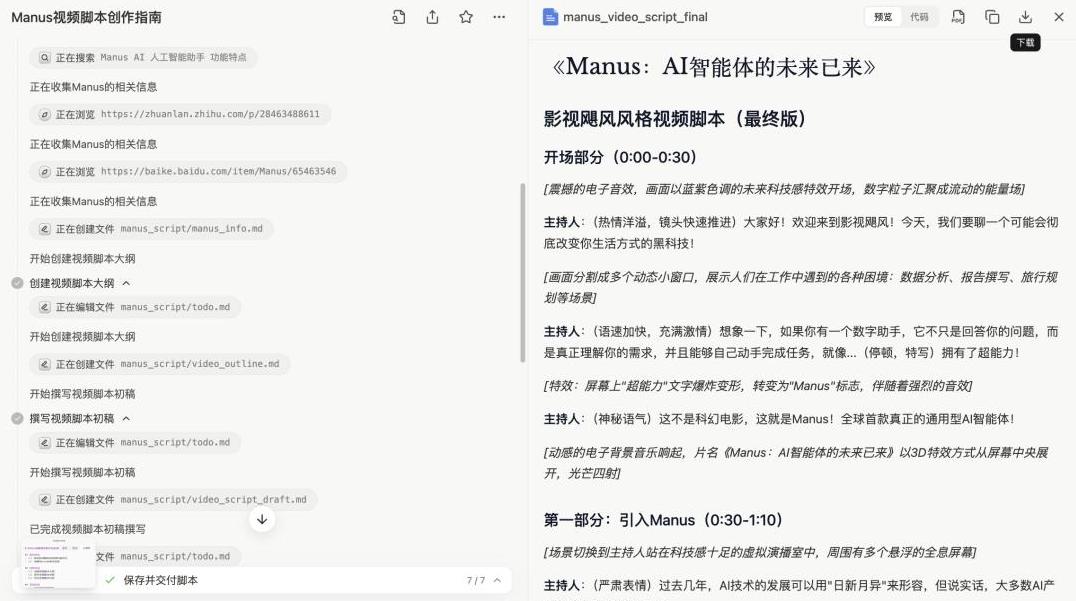Click the host line starting 大家好！欢迎来到影视飓风

pos(801,233)
